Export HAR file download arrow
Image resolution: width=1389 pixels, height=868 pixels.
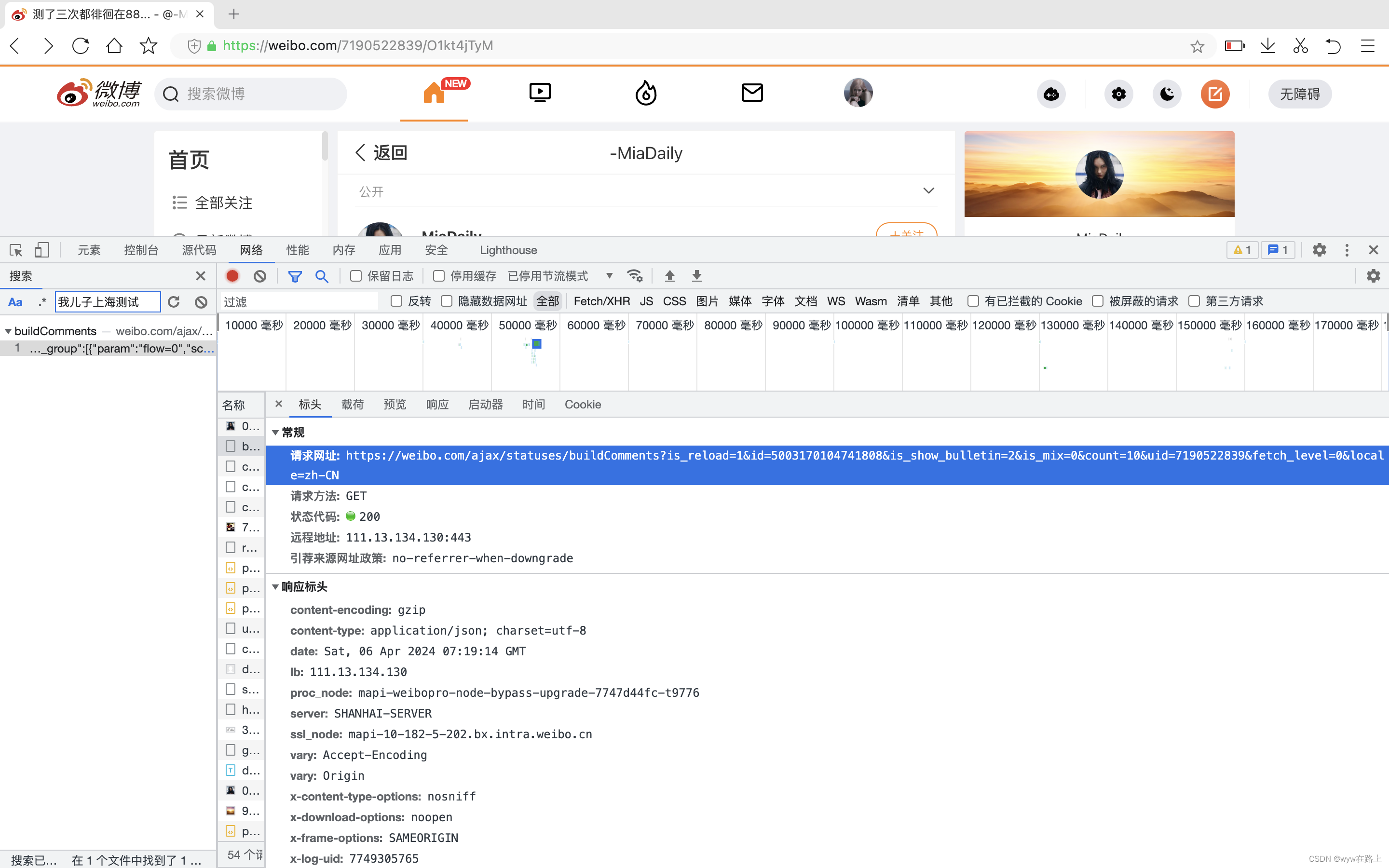[697, 276]
